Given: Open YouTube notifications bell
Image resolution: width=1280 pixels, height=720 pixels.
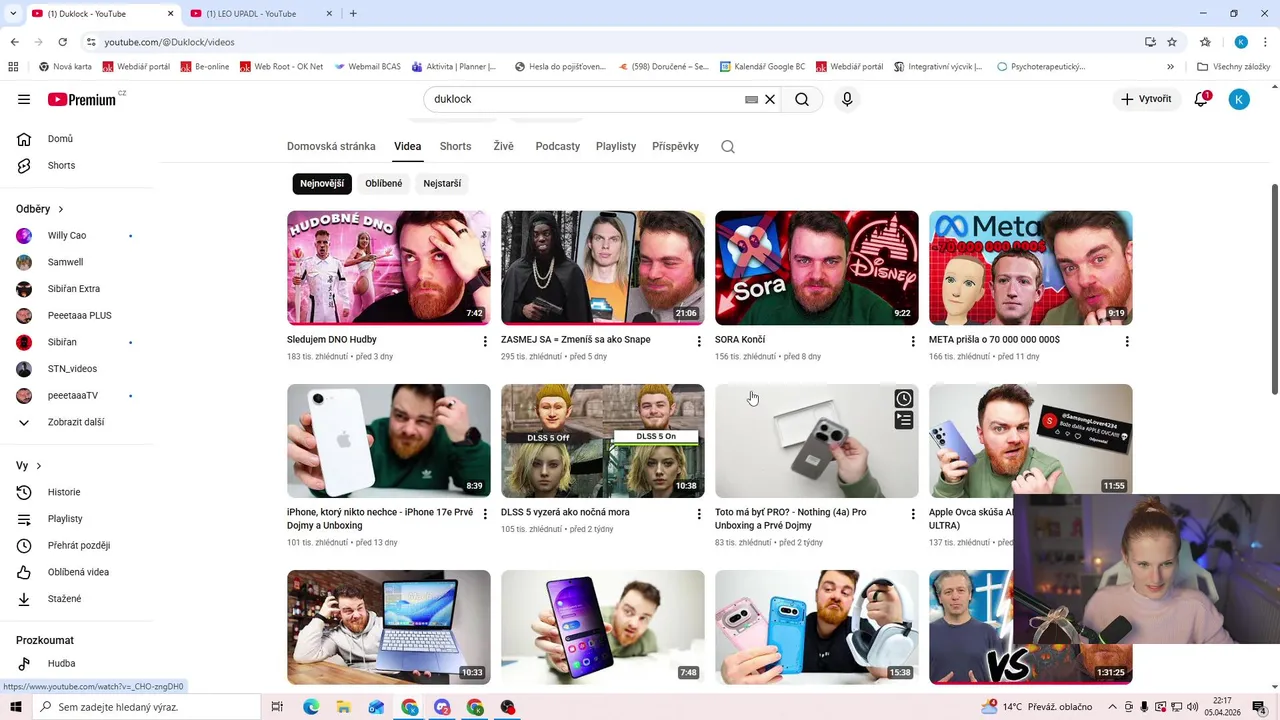Looking at the screenshot, I should 1201,99.
